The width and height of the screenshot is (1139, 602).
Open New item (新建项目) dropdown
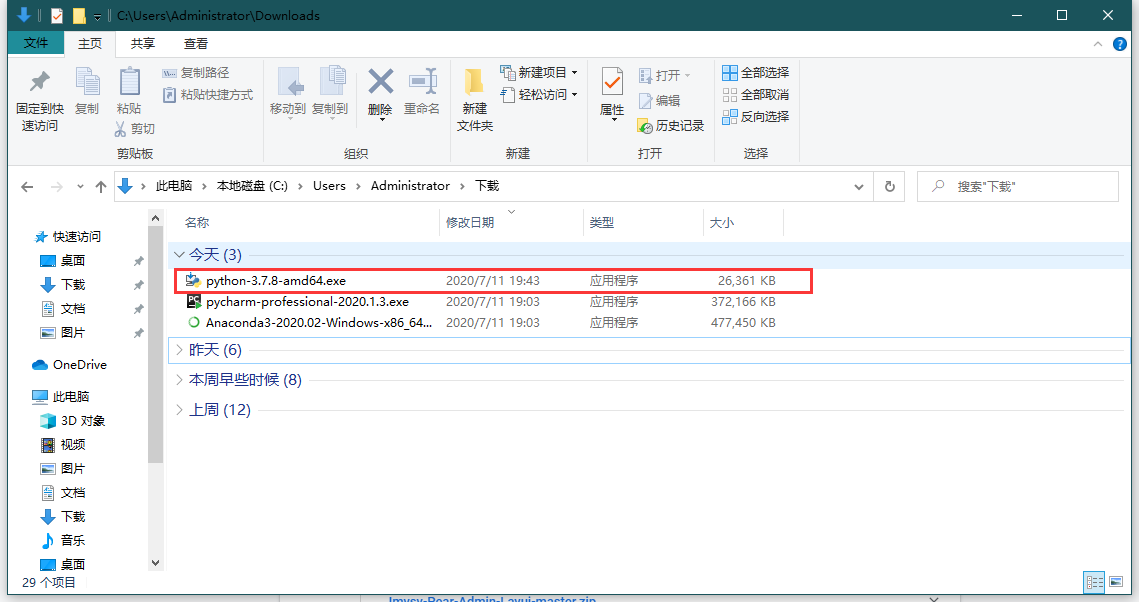(539, 73)
